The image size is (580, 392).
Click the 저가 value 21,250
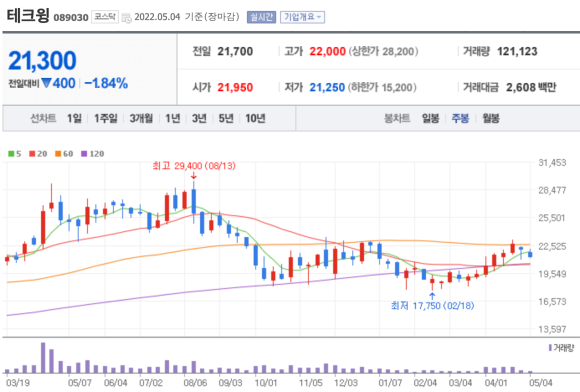tap(327, 88)
